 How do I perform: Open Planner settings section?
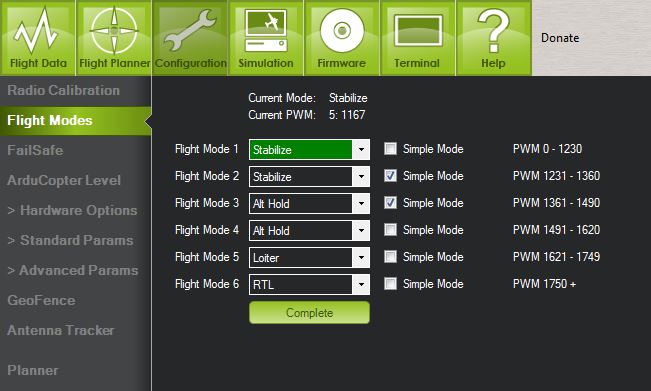33,370
